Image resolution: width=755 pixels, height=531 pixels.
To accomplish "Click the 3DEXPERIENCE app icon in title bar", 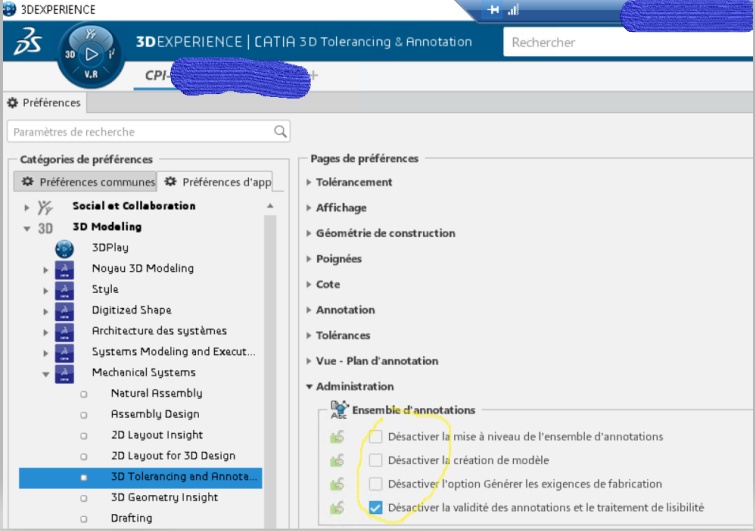I will point(9,9).
